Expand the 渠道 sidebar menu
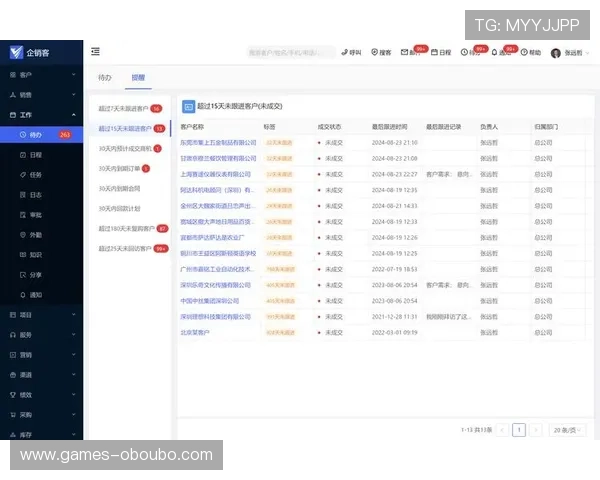600x480 pixels. pyautogui.click(x=41, y=375)
